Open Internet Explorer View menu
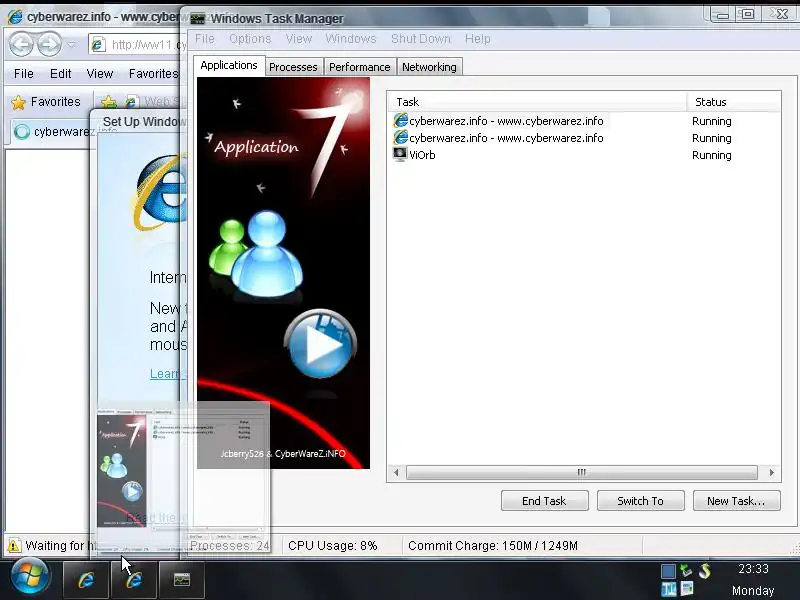The height and width of the screenshot is (600, 800). (100, 74)
